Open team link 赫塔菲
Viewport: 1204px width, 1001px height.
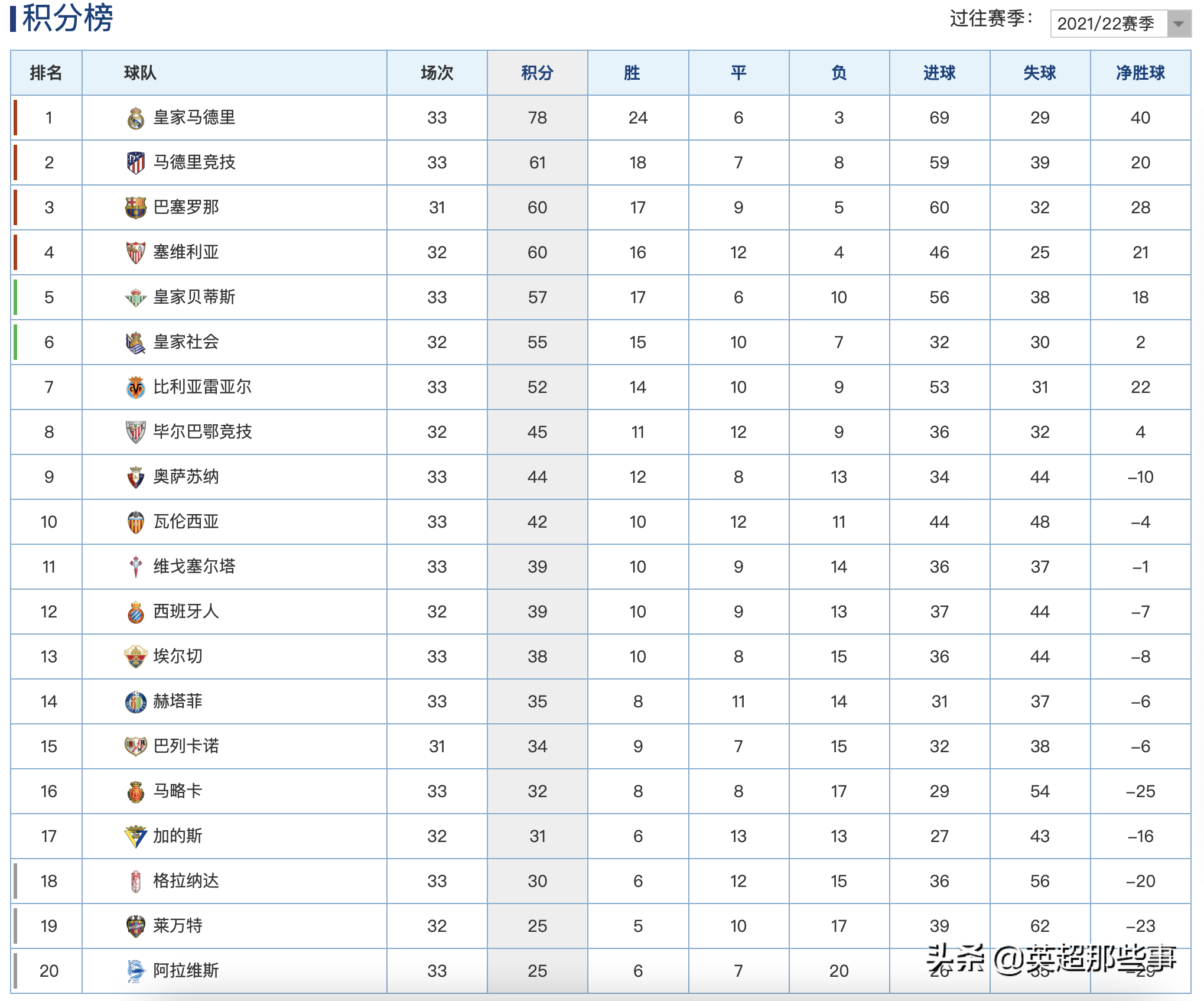(178, 701)
